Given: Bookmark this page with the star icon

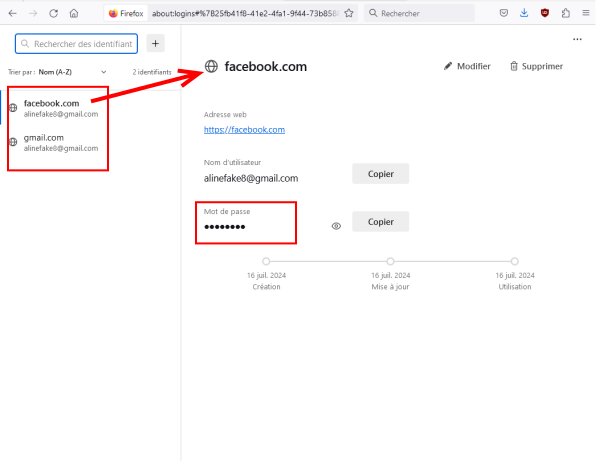Looking at the screenshot, I should pos(349,13).
